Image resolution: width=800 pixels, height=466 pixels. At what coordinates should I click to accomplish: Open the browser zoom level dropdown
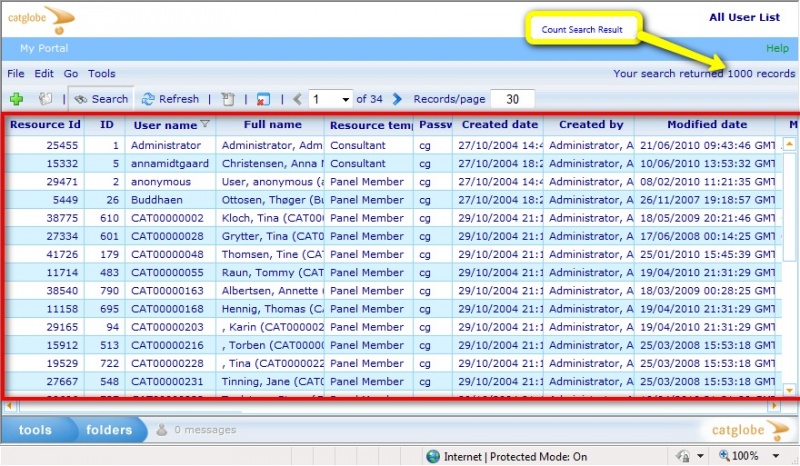click(772, 456)
